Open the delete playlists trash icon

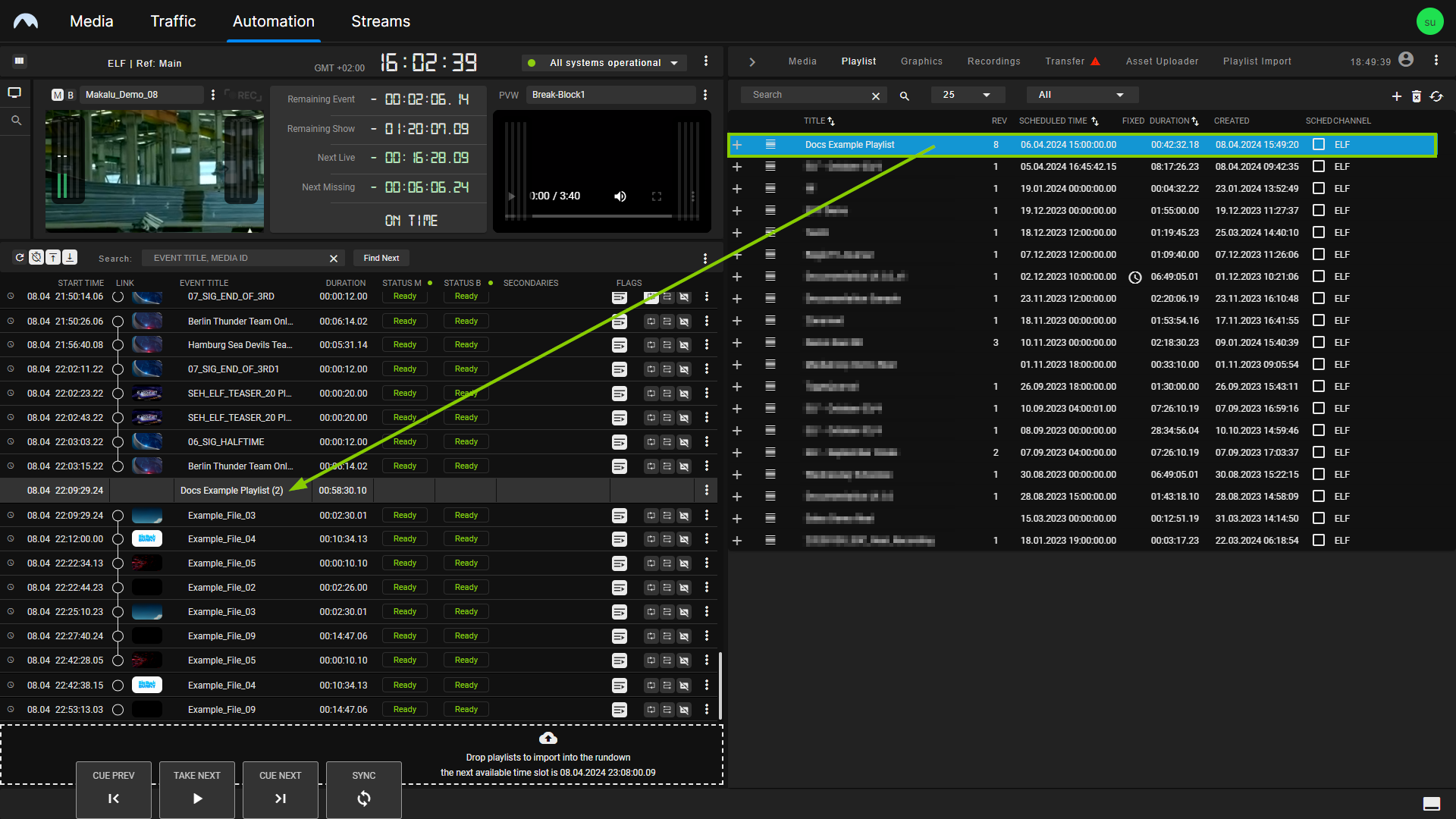[x=1417, y=96]
